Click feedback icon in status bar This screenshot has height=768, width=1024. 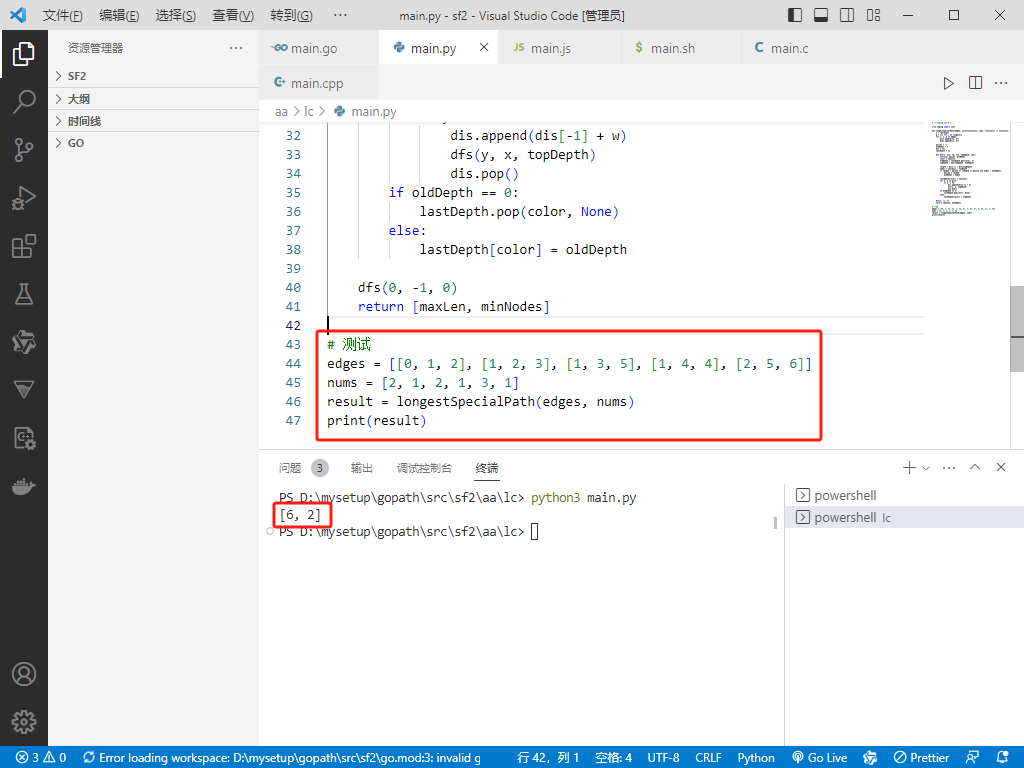point(972,758)
